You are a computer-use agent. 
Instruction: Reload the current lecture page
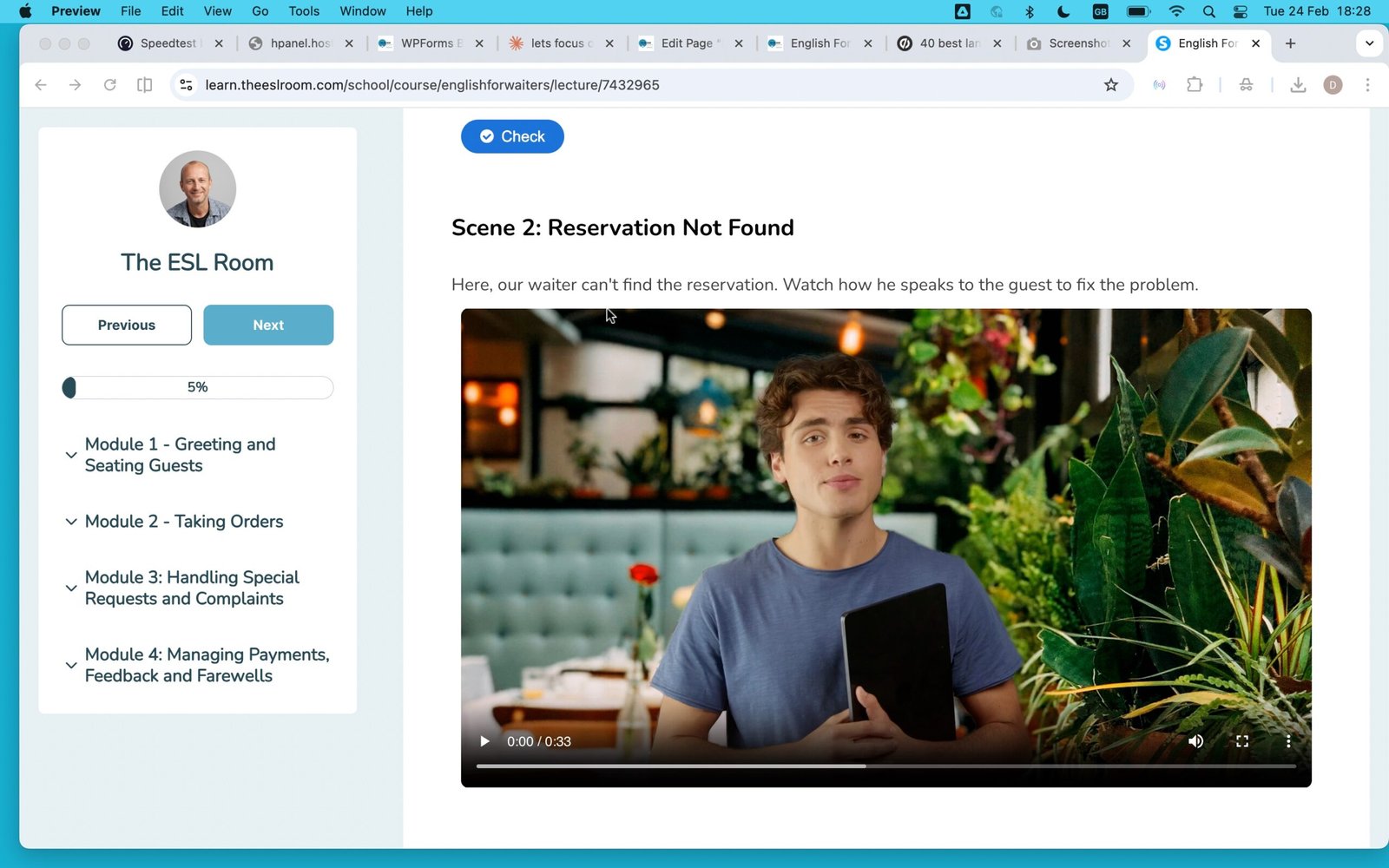[110, 85]
